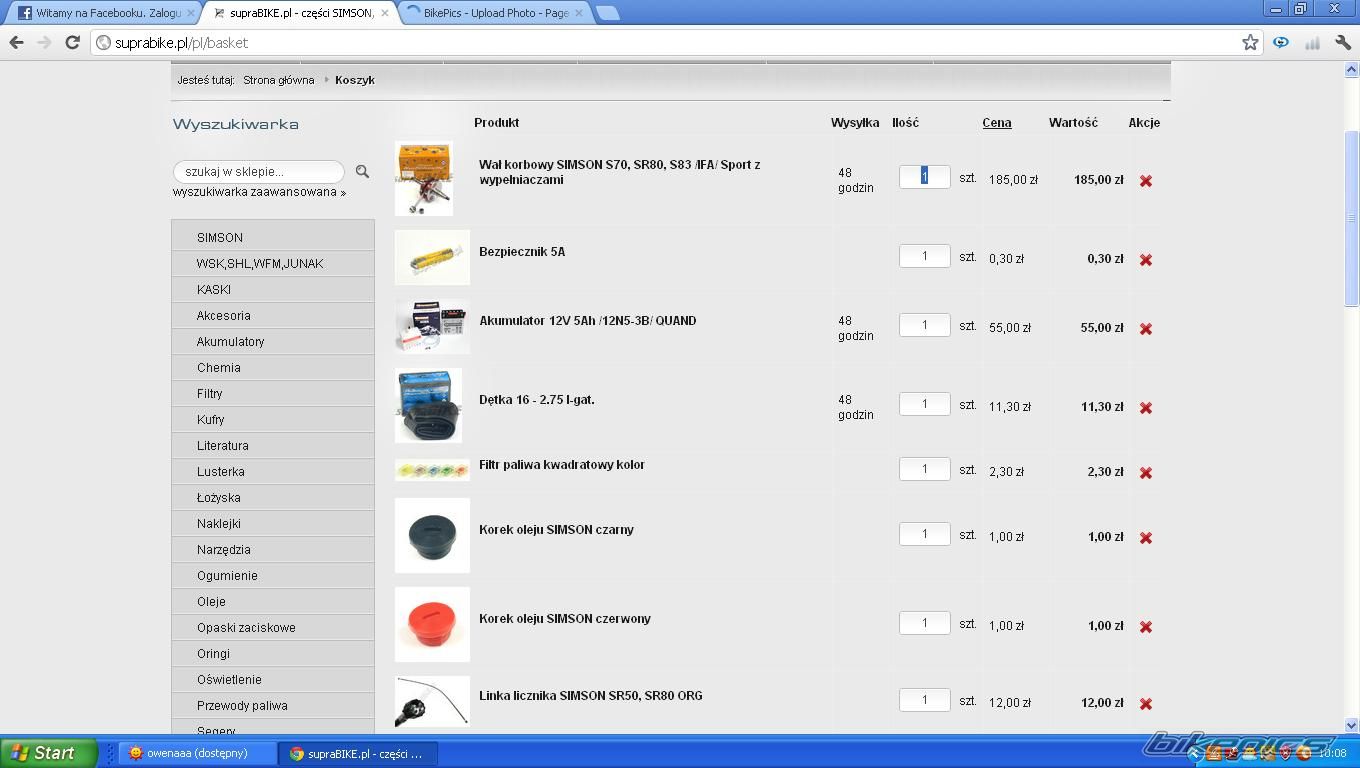
Task: Click the eye extension icon
Action: (x=1280, y=42)
